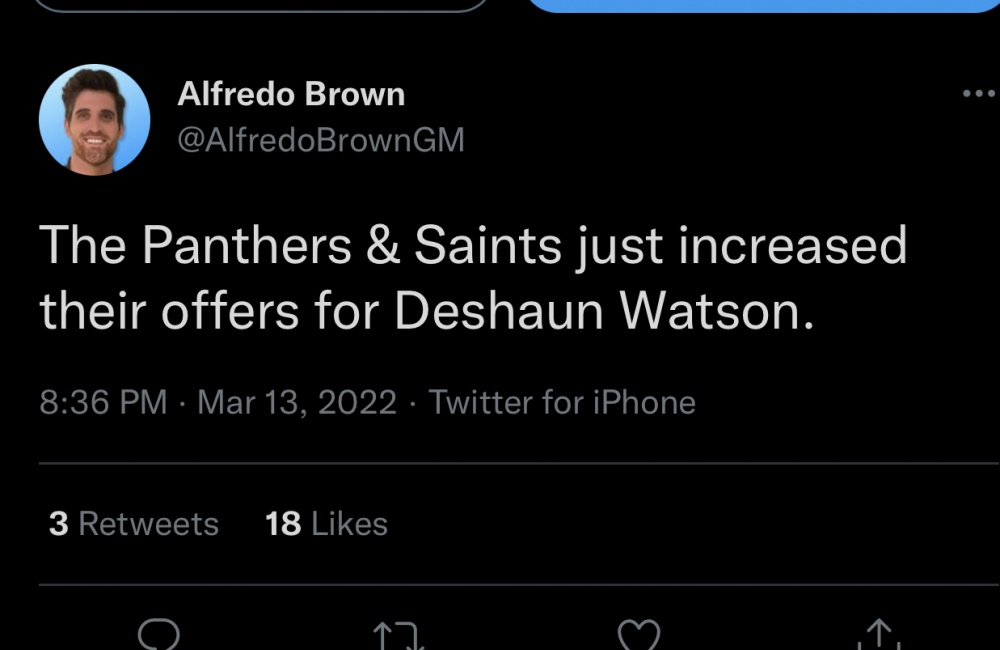Open the Twitter for iPhone source label
The image size is (1000, 650).
pos(562,403)
